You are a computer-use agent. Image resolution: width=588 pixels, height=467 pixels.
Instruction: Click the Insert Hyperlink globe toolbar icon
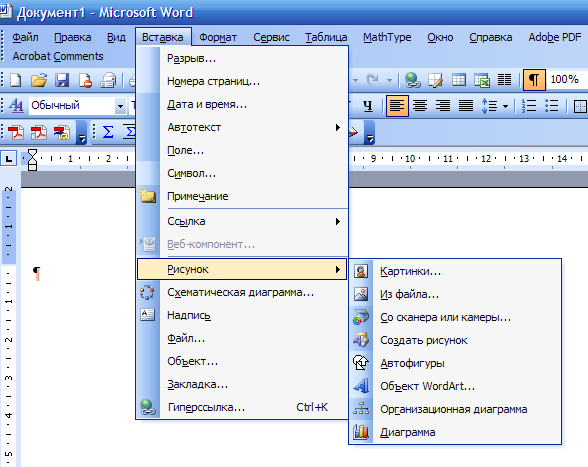coord(412,80)
